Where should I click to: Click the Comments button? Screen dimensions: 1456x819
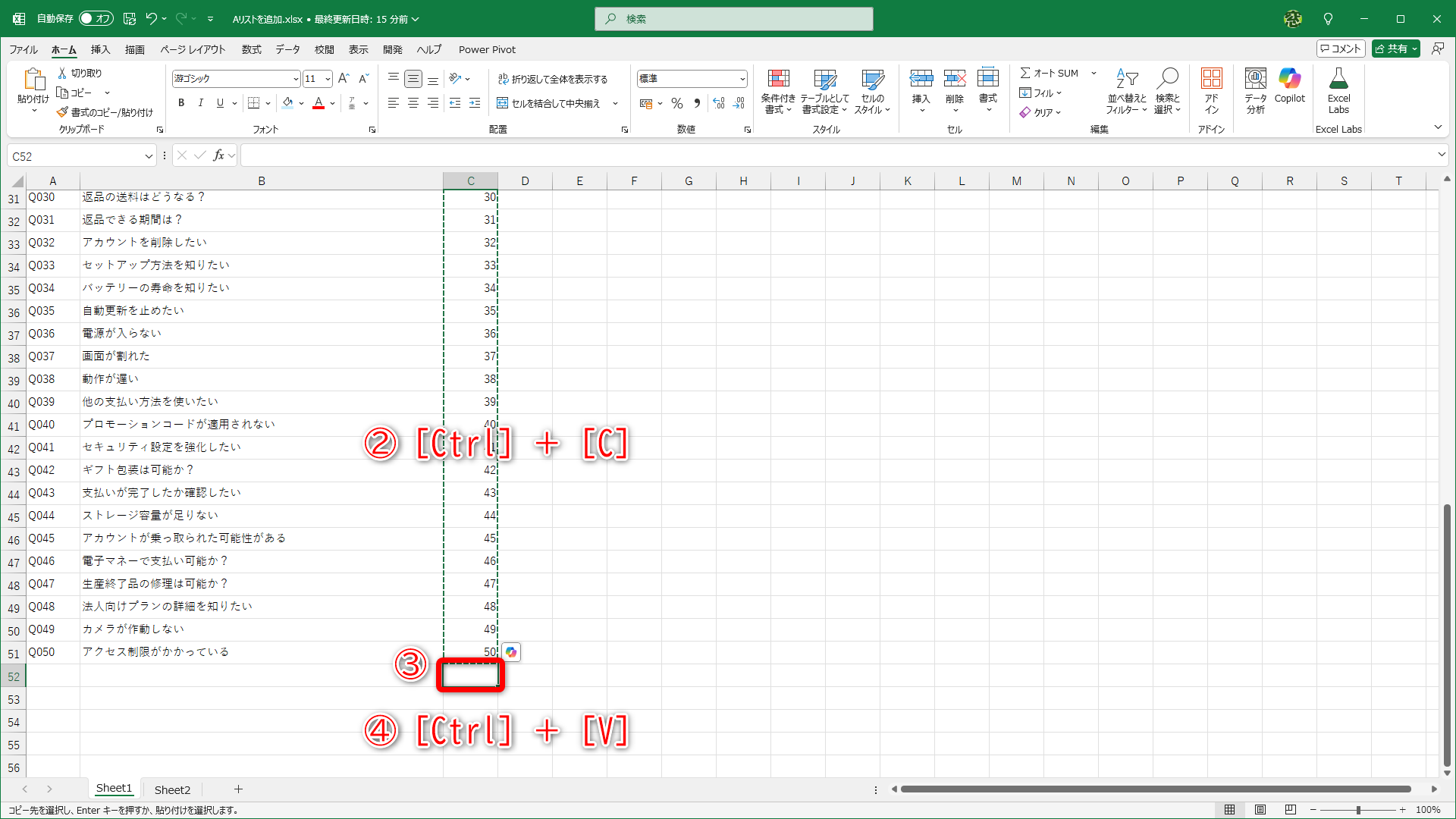[x=1341, y=49]
